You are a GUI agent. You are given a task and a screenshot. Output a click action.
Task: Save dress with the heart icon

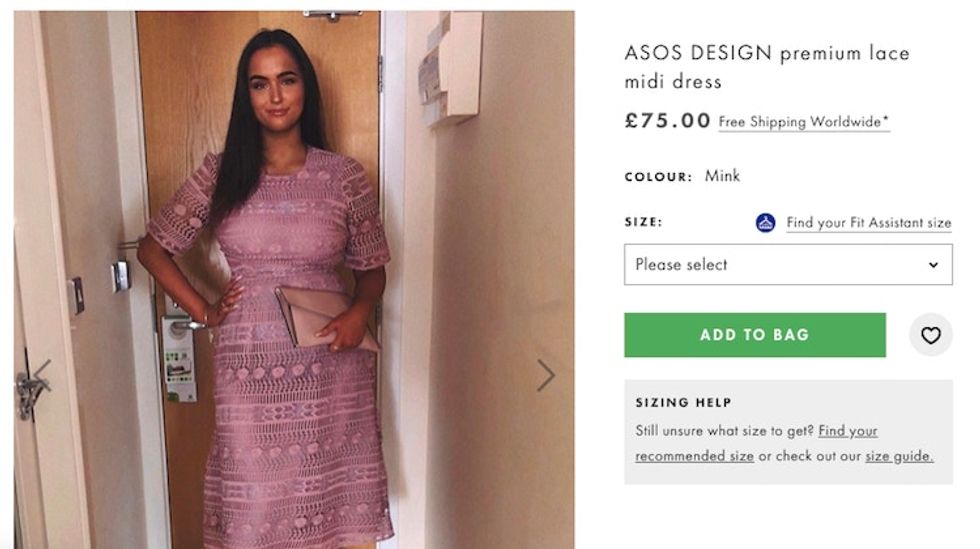click(x=930, y=335)
